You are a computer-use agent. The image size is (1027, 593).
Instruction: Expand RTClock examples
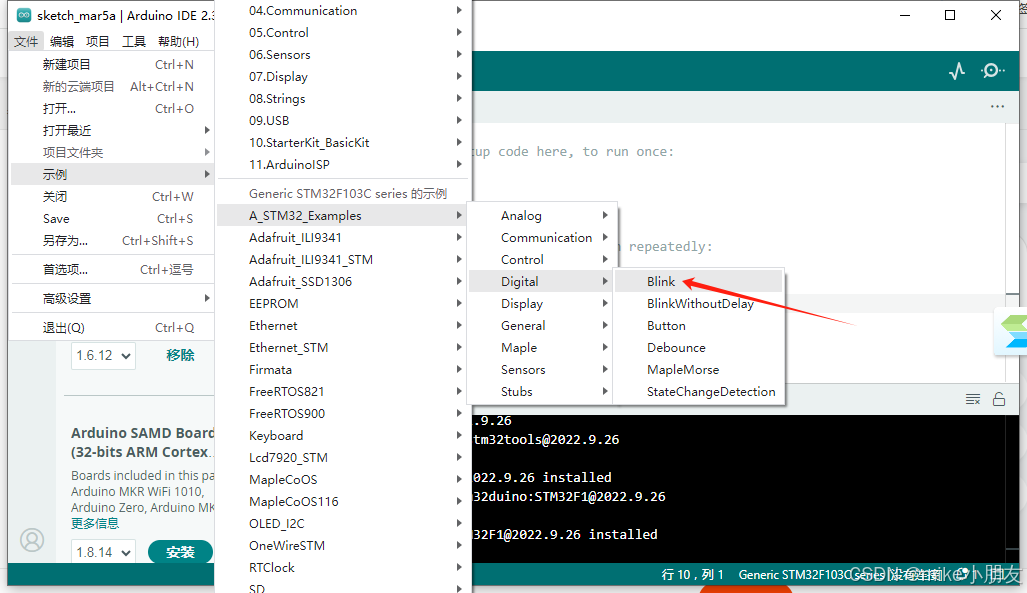(343, 567)
